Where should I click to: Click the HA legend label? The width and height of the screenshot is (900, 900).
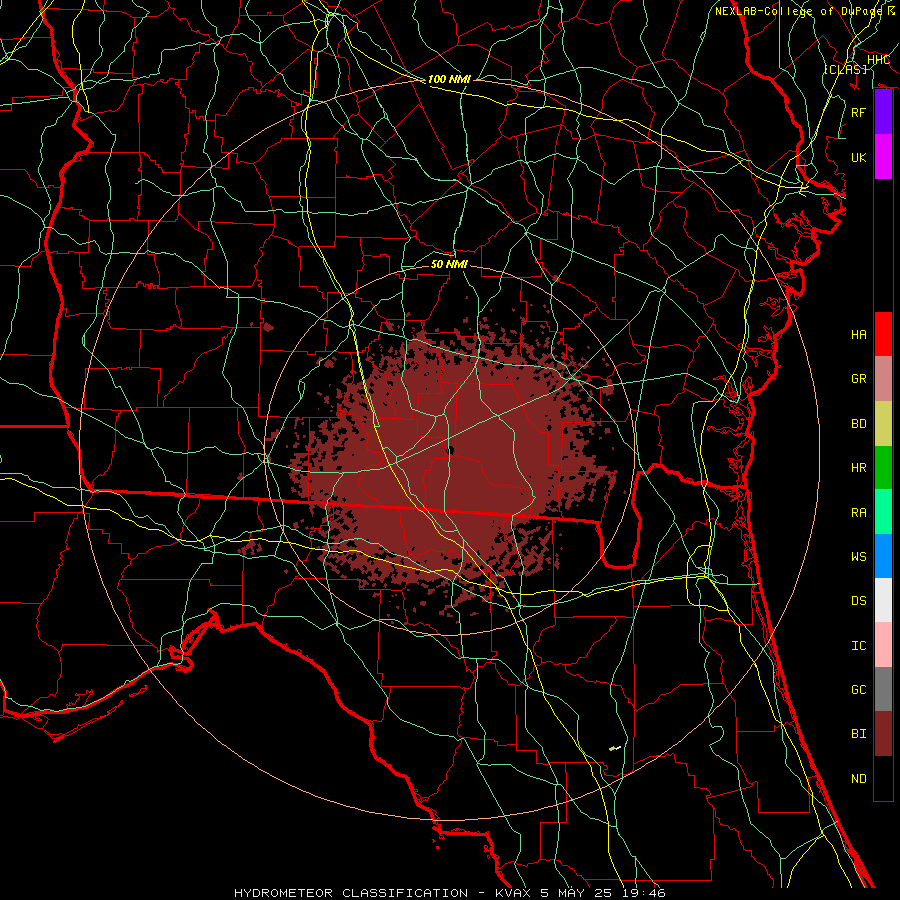pos(858,334)
